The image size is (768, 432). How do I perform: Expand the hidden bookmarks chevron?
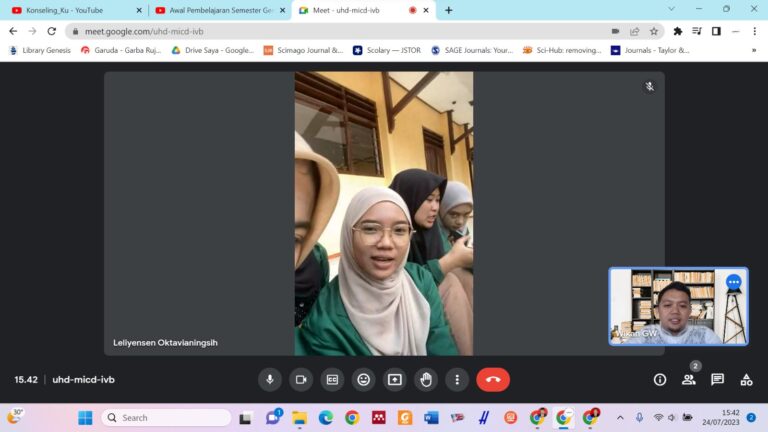tap(754, 50)
